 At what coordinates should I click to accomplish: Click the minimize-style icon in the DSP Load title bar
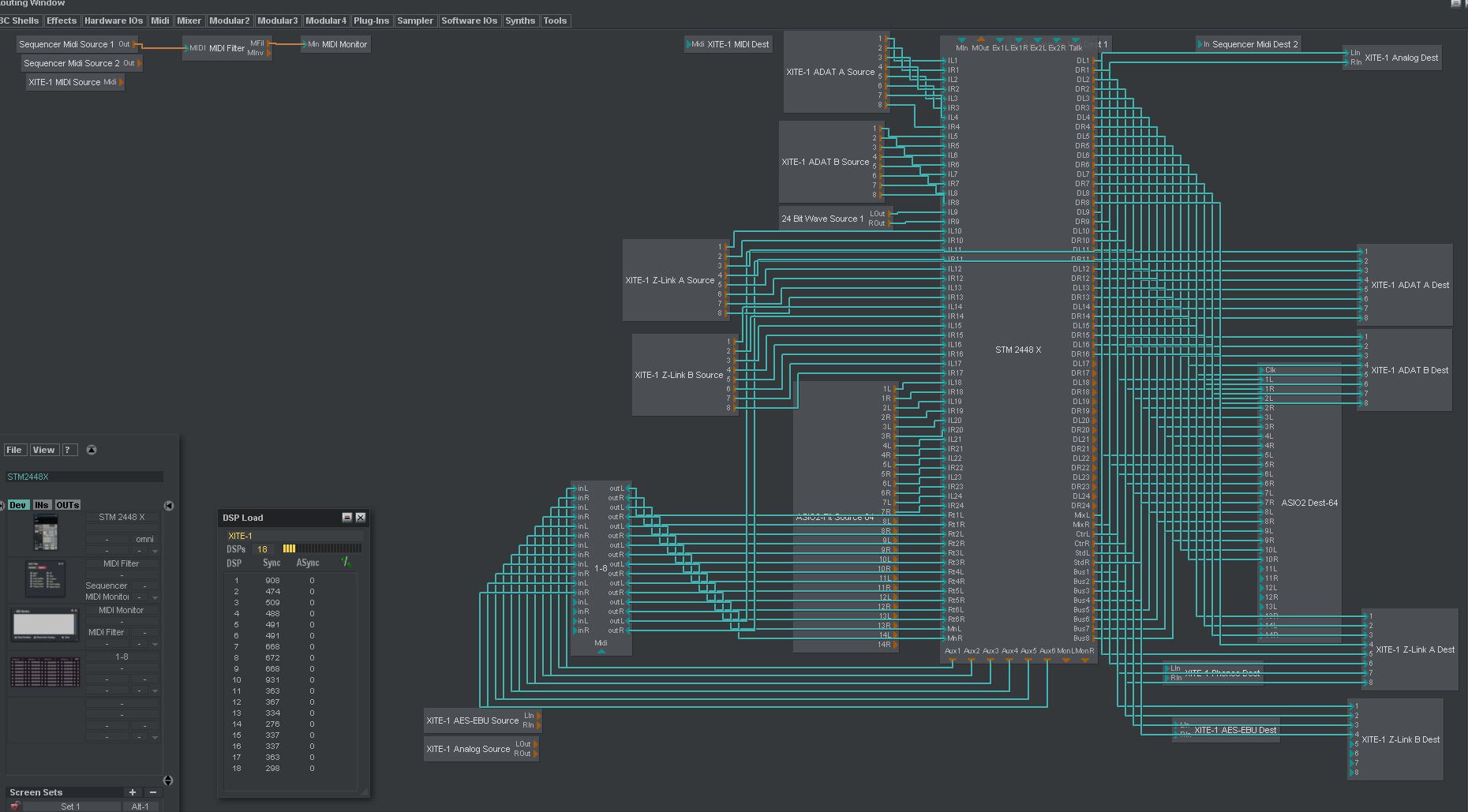[346, 518]
